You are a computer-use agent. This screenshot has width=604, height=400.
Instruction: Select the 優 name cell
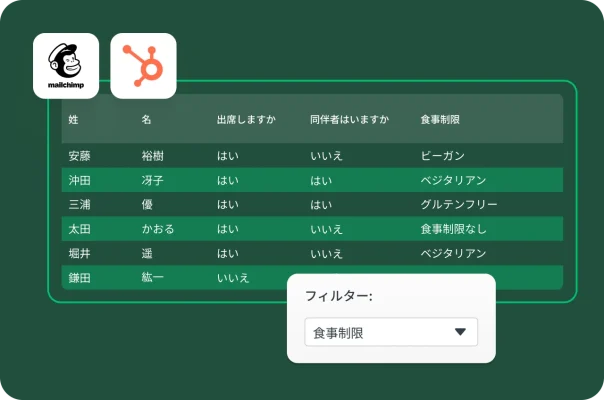point(147,204)
